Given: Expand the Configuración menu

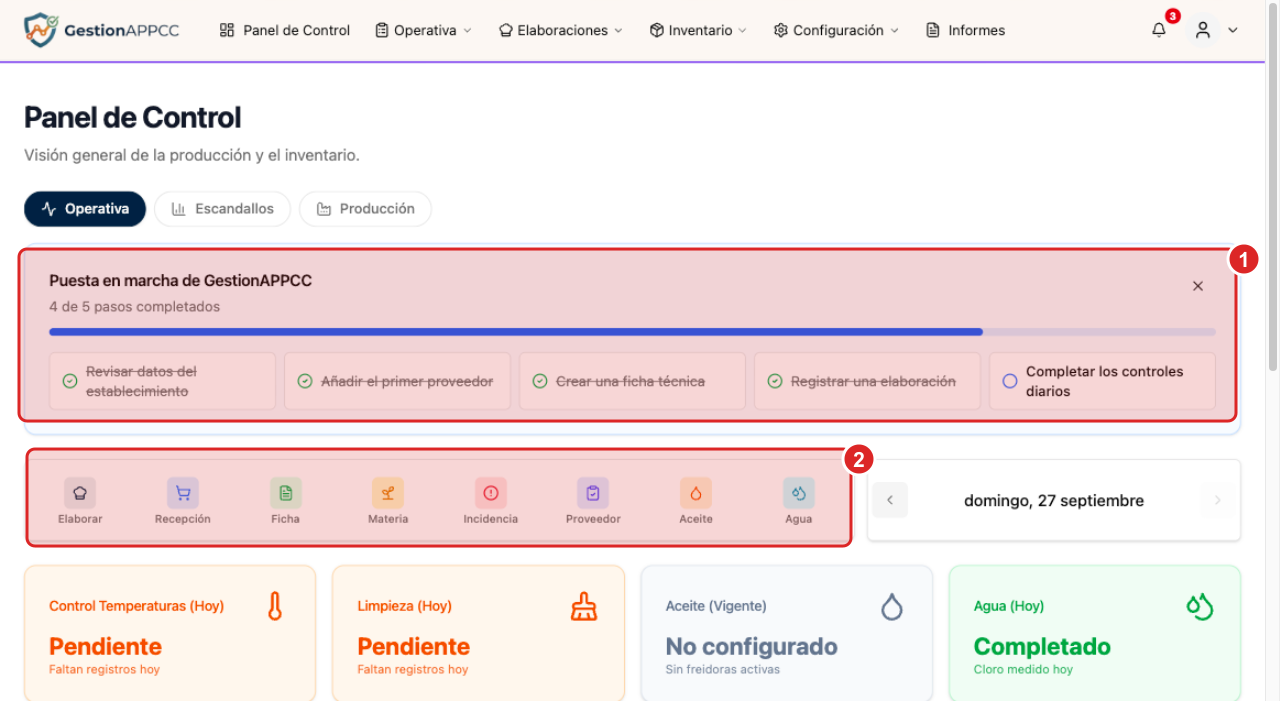Looking at the screenshot, I should click(x=836, y=30).
